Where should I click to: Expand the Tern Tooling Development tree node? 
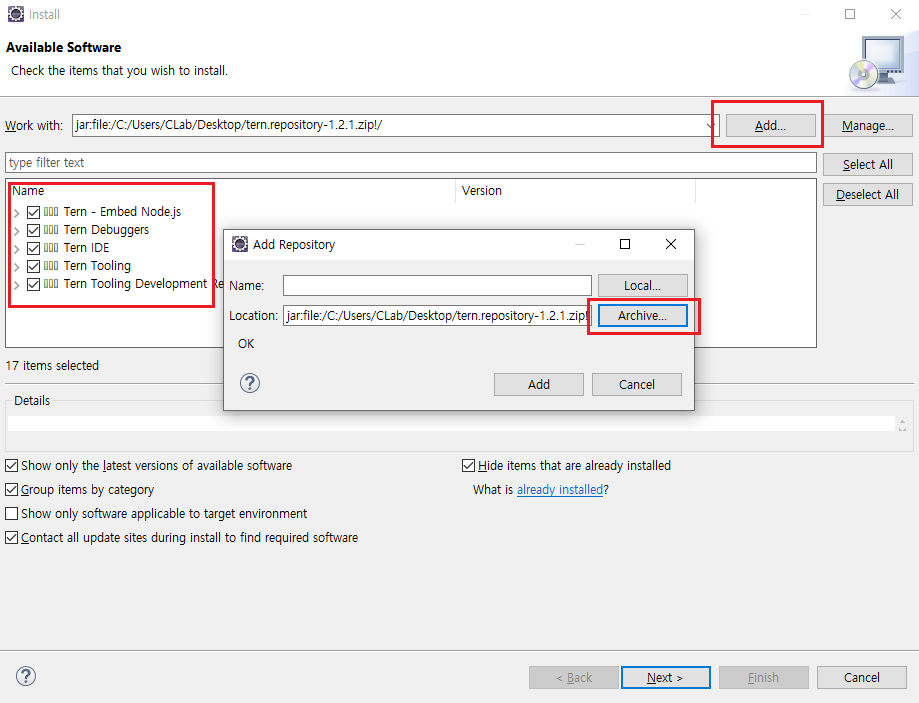pos(17,286)
